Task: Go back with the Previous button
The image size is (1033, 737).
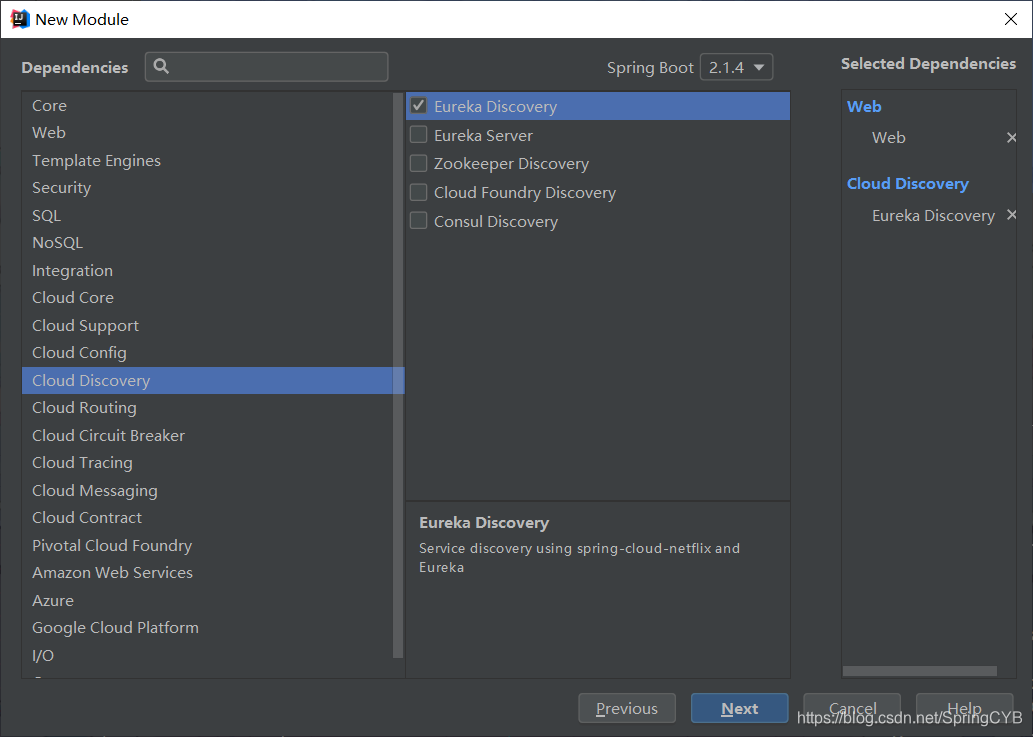Action: click(627, 708)
